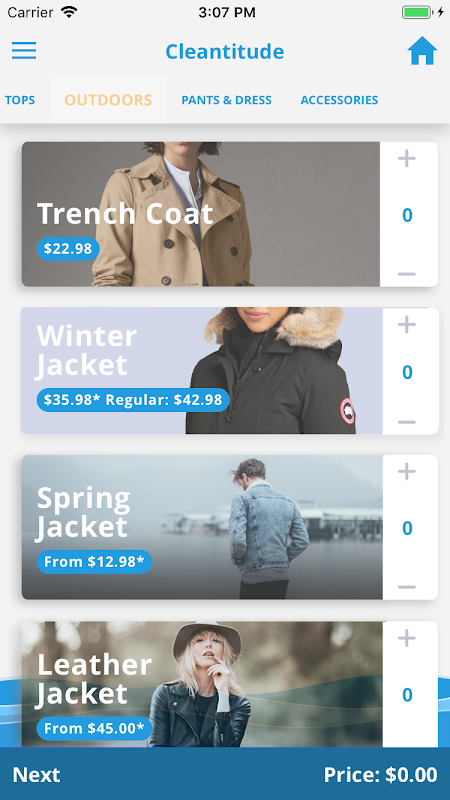
Task: Switch to the TOPS tab
Action: [x=20, y=100]
